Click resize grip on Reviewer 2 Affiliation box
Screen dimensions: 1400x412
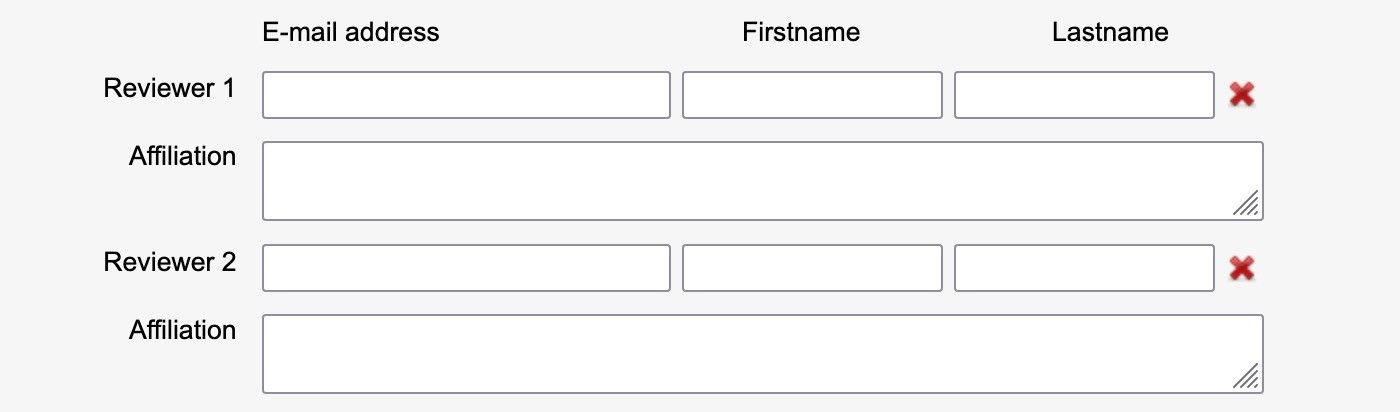tap(1246, 378)
